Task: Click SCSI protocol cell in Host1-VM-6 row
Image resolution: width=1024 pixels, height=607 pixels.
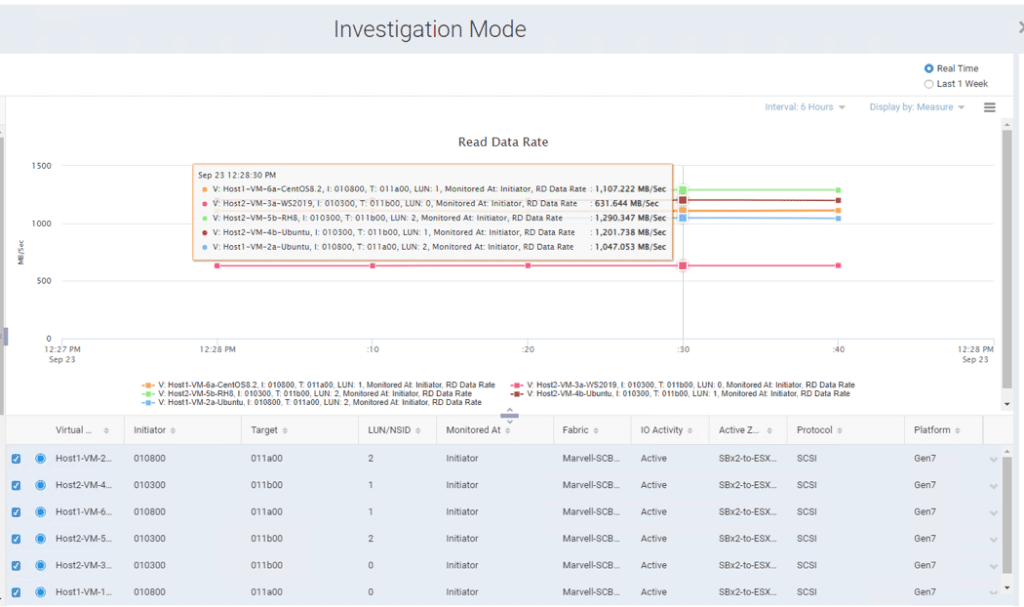Action: tap(807, 512)
